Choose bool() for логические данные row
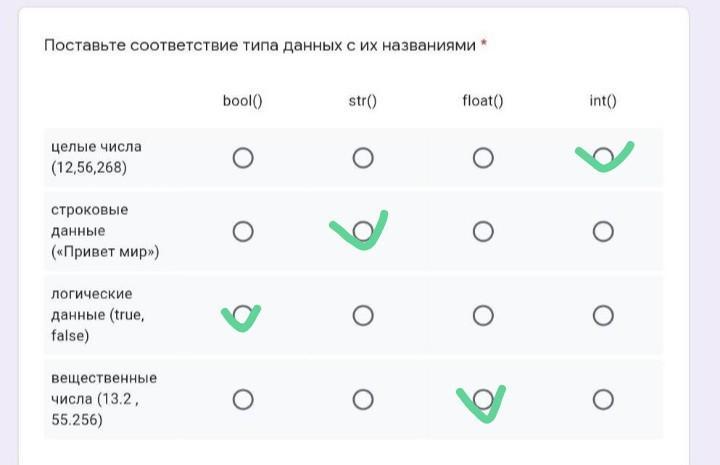720x465 pixels. click(x=243, y=315)
